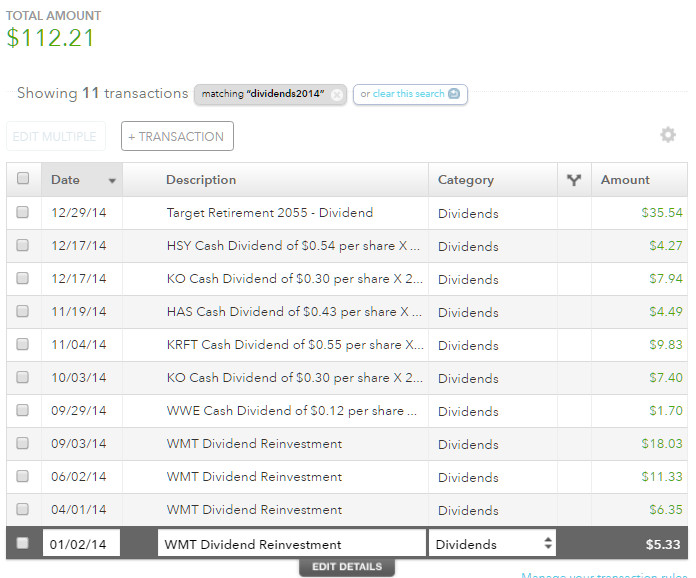Sort by Description column header
This screenshot has width=696, height=578.
click(x=201, y=180)
